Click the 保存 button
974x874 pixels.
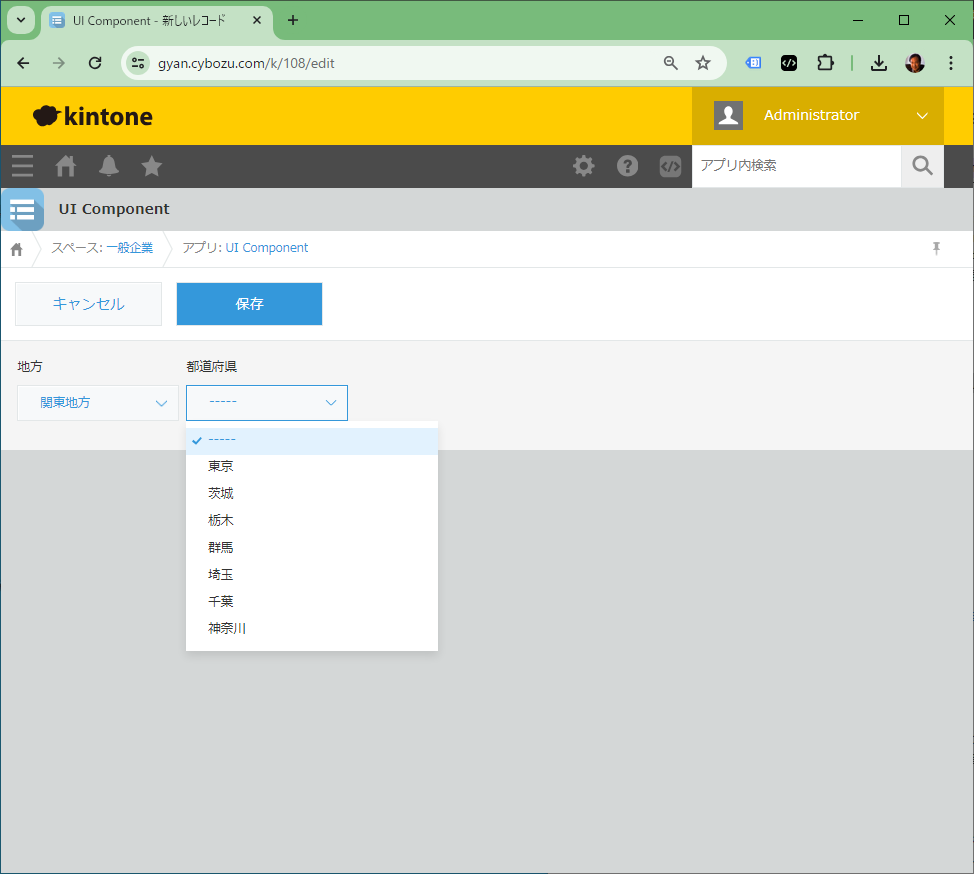click(x=249, y=304)
